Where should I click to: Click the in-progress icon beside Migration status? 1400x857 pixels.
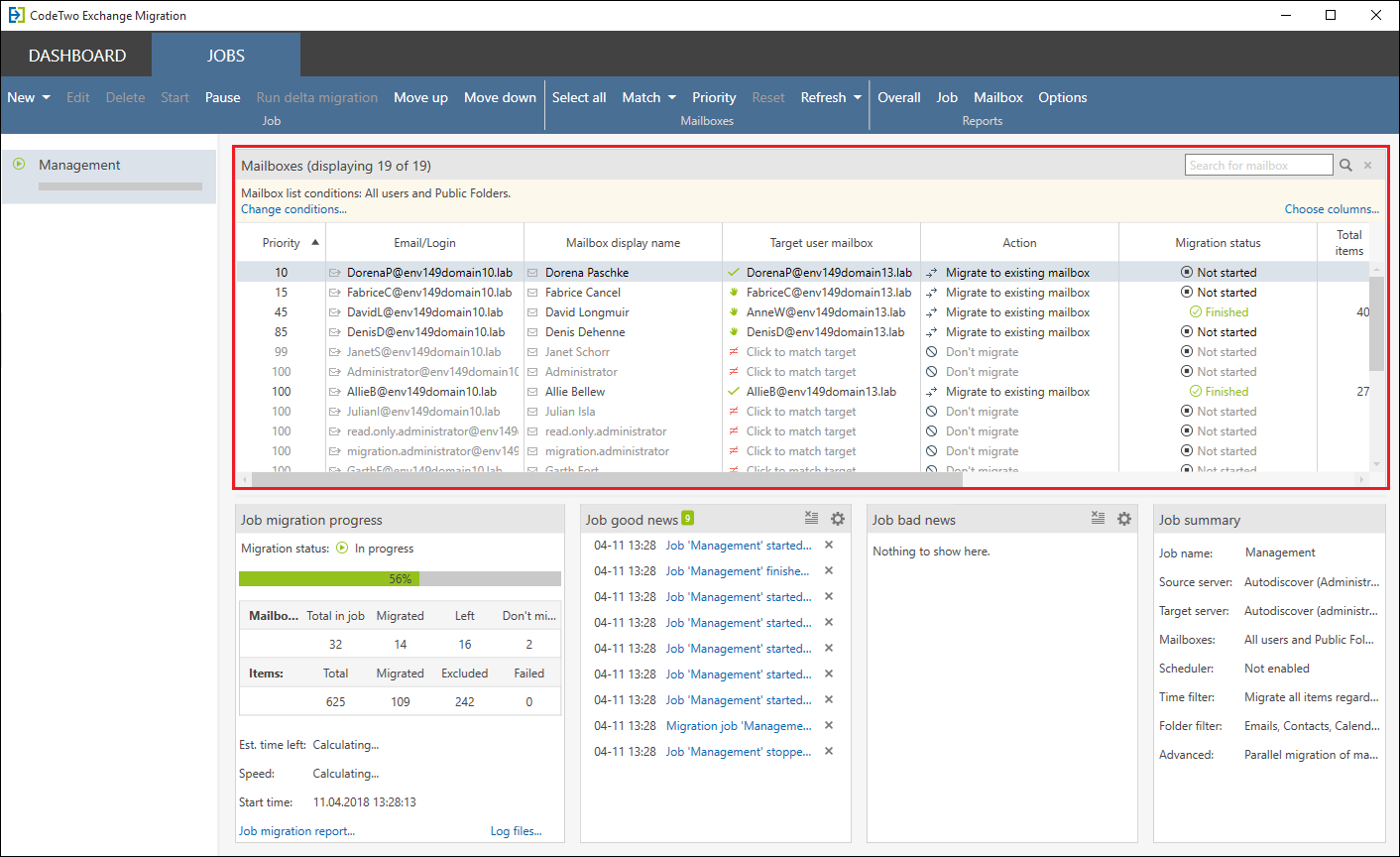342,549
